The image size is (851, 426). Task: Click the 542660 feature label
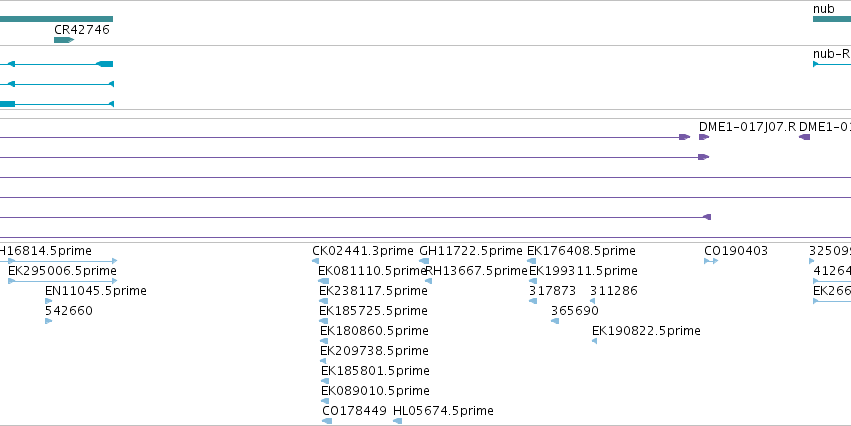[x=69, y=311]
